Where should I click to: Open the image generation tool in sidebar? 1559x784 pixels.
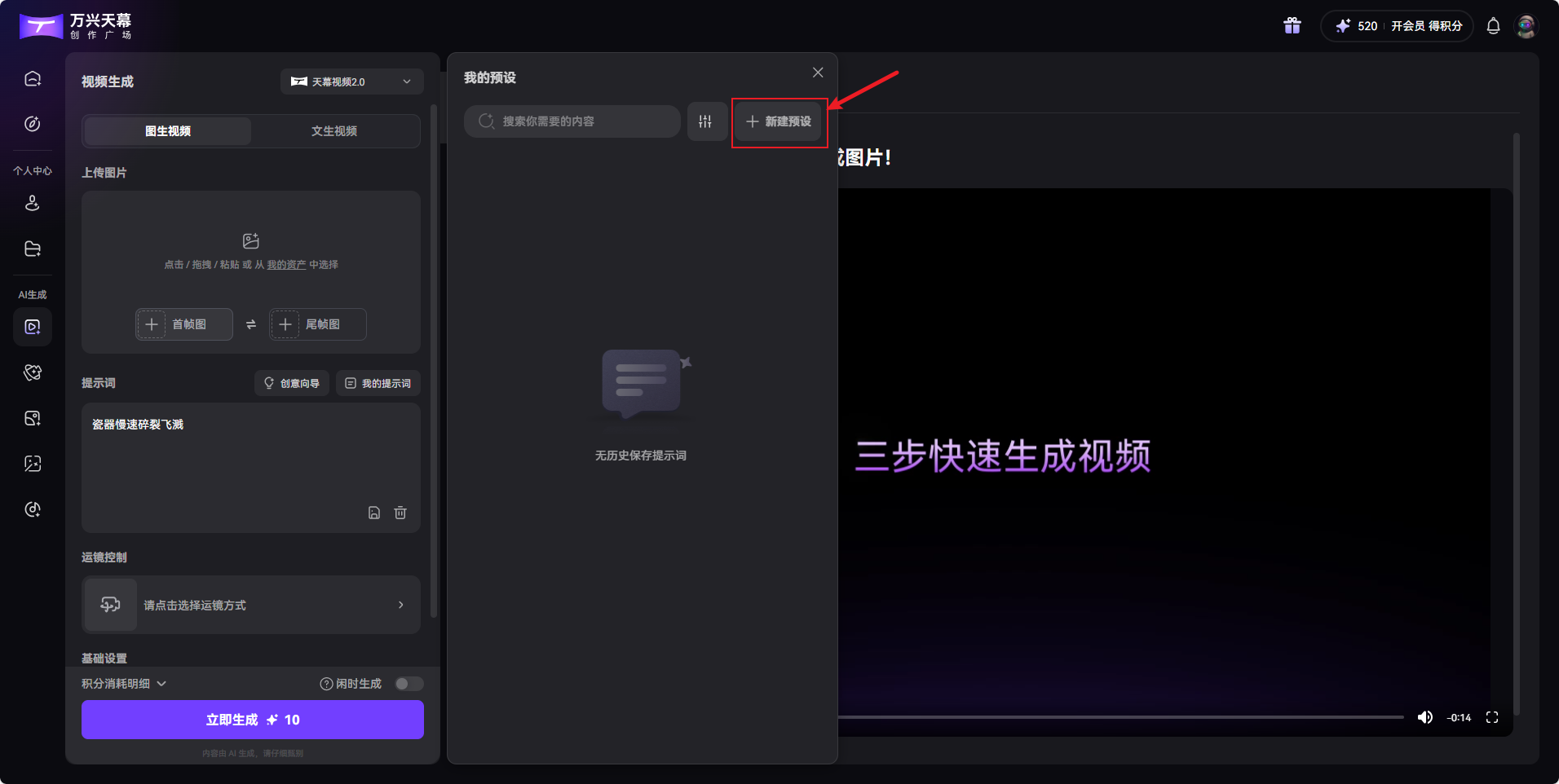tap(32, 418)
